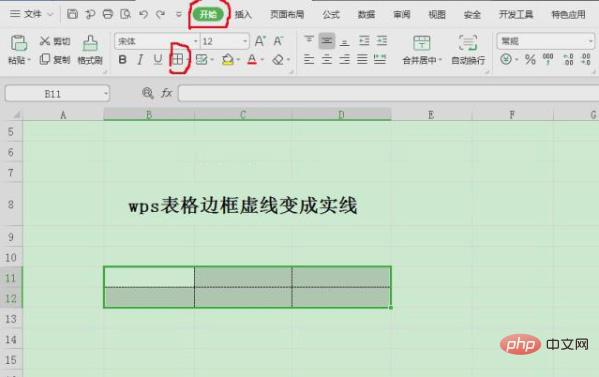This screenshot has height=377, width=599.
Task: Click the borders icon
Action: coord(177,59)
